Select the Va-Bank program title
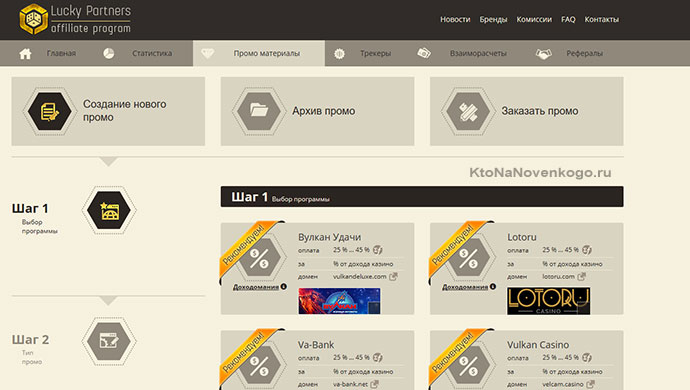 316,345
